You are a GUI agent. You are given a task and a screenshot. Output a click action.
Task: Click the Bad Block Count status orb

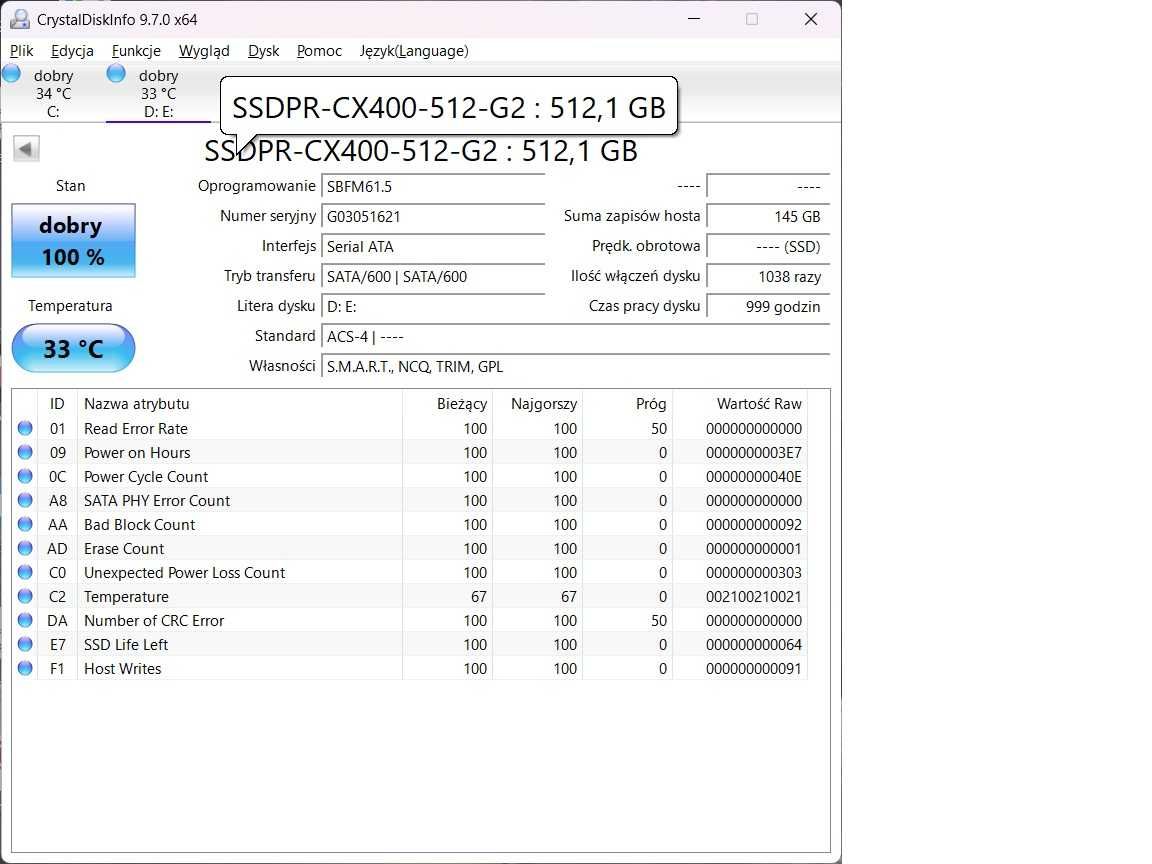25,525
